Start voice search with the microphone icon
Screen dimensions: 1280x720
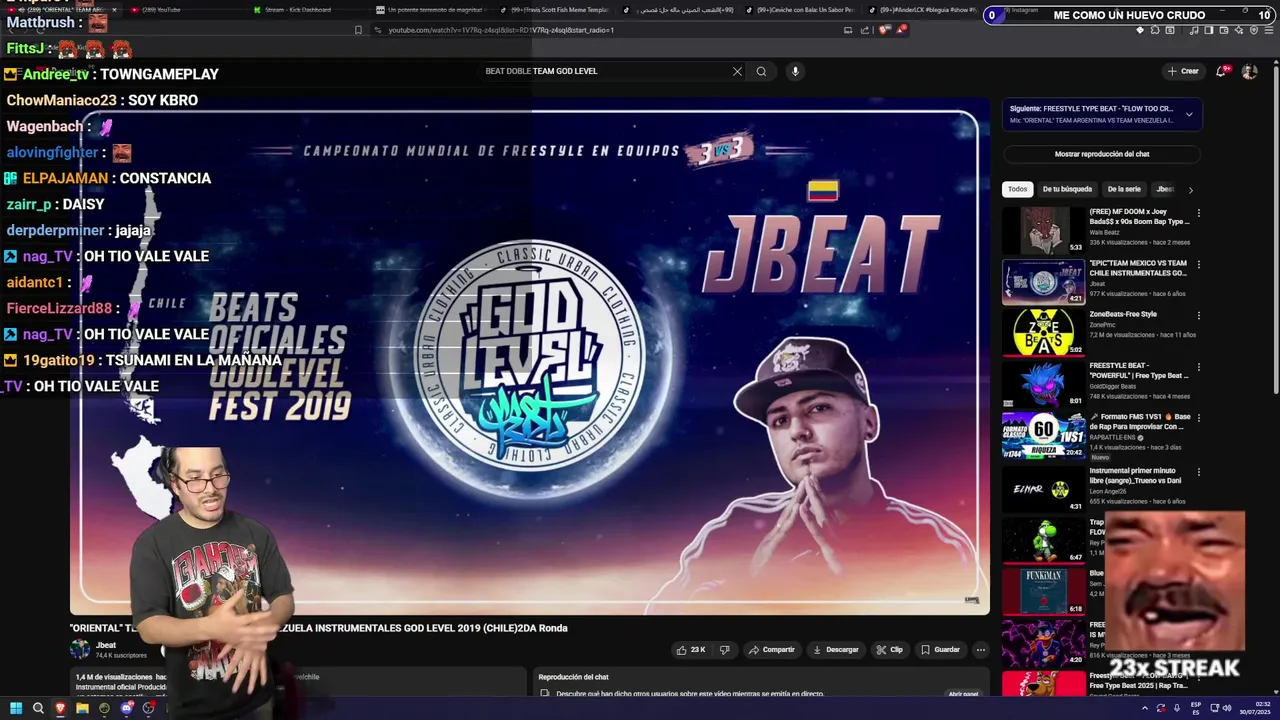[x=795, y=71]
